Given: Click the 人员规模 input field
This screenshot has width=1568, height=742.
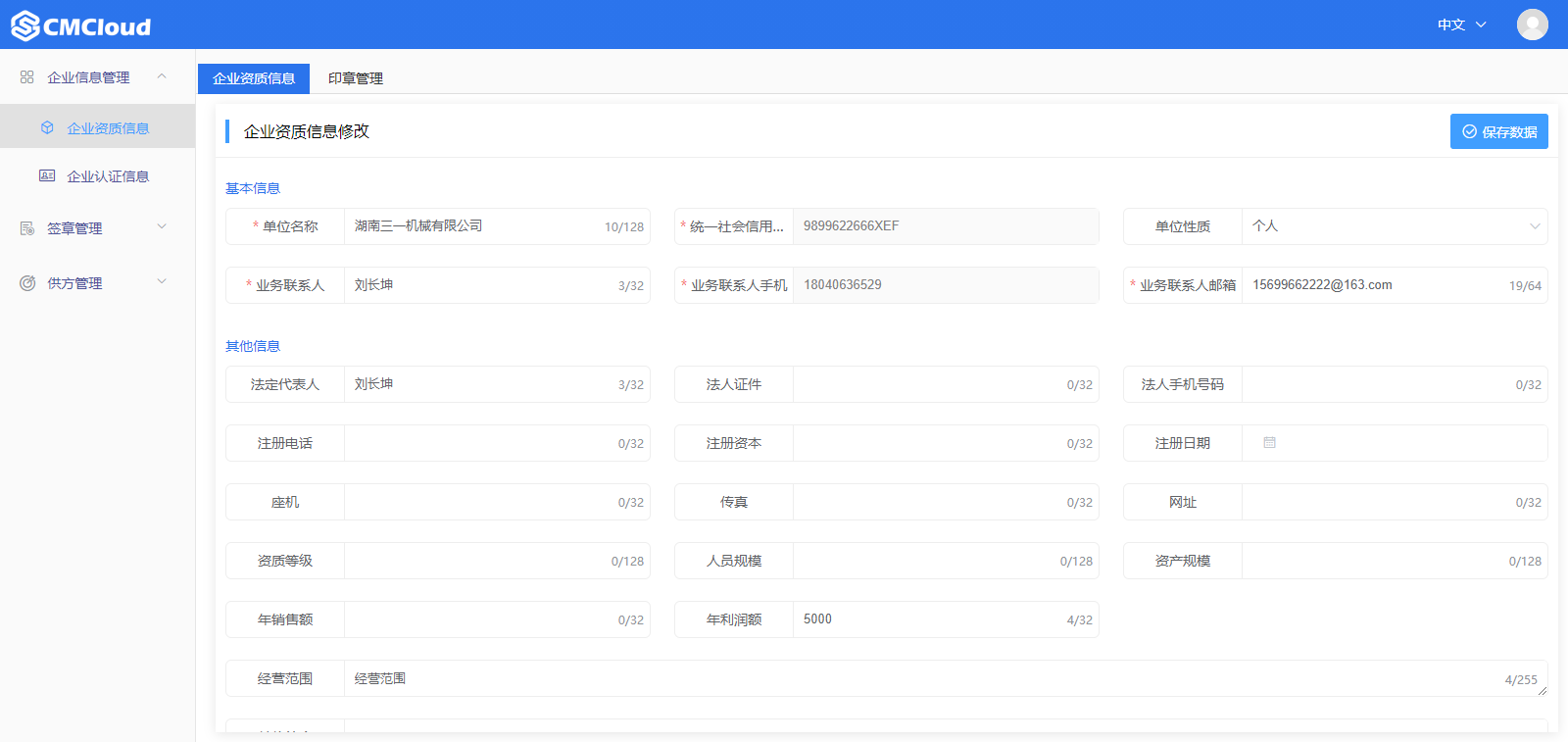Looking at the screenshot, I should 946,561.
